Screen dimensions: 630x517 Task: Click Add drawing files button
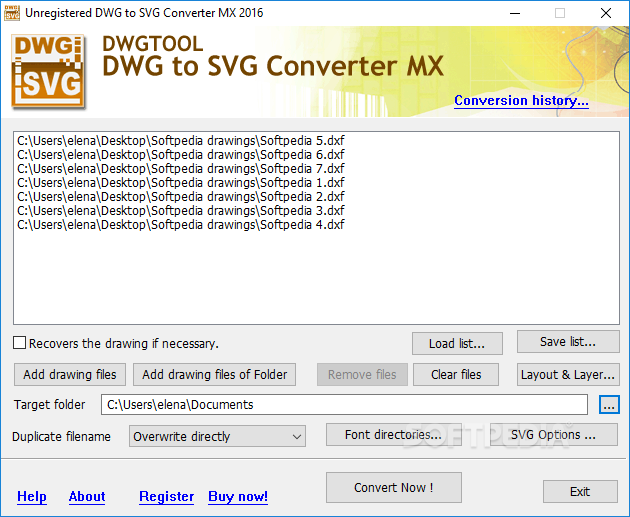(70, 374)
